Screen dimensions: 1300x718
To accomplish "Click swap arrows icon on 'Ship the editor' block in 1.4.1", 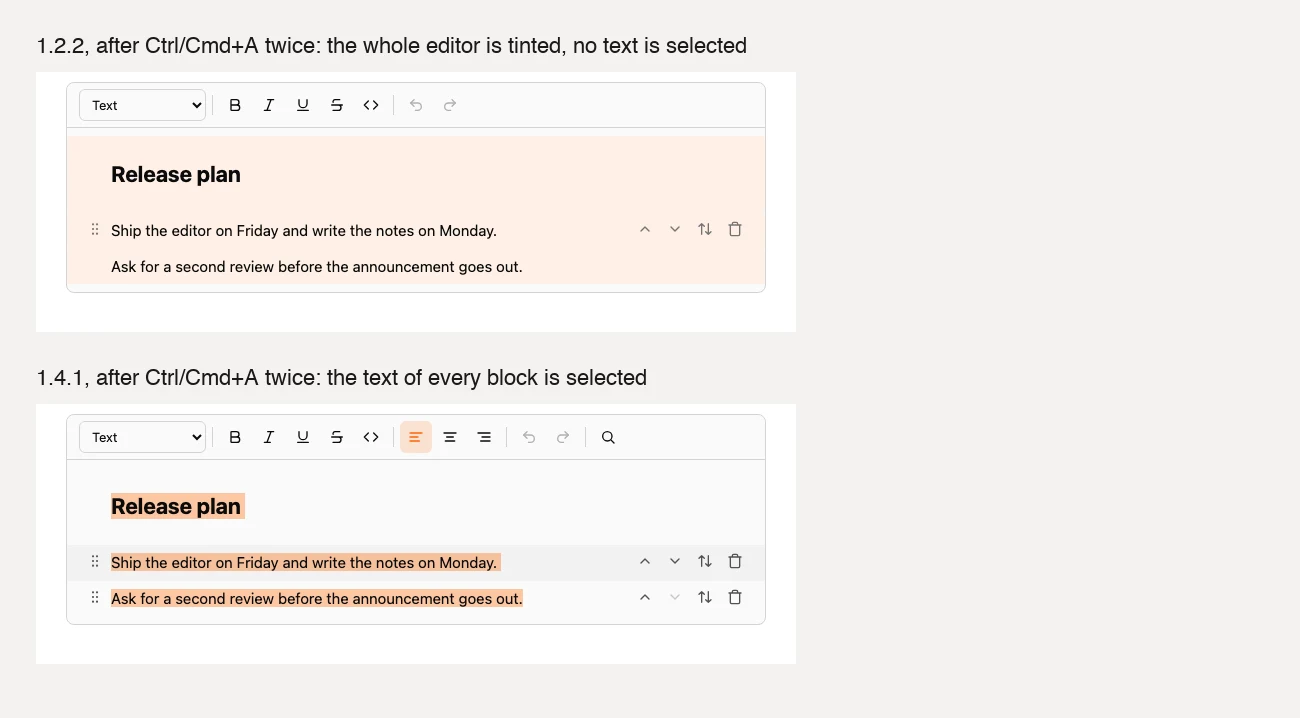I will [x=705, y=561].
